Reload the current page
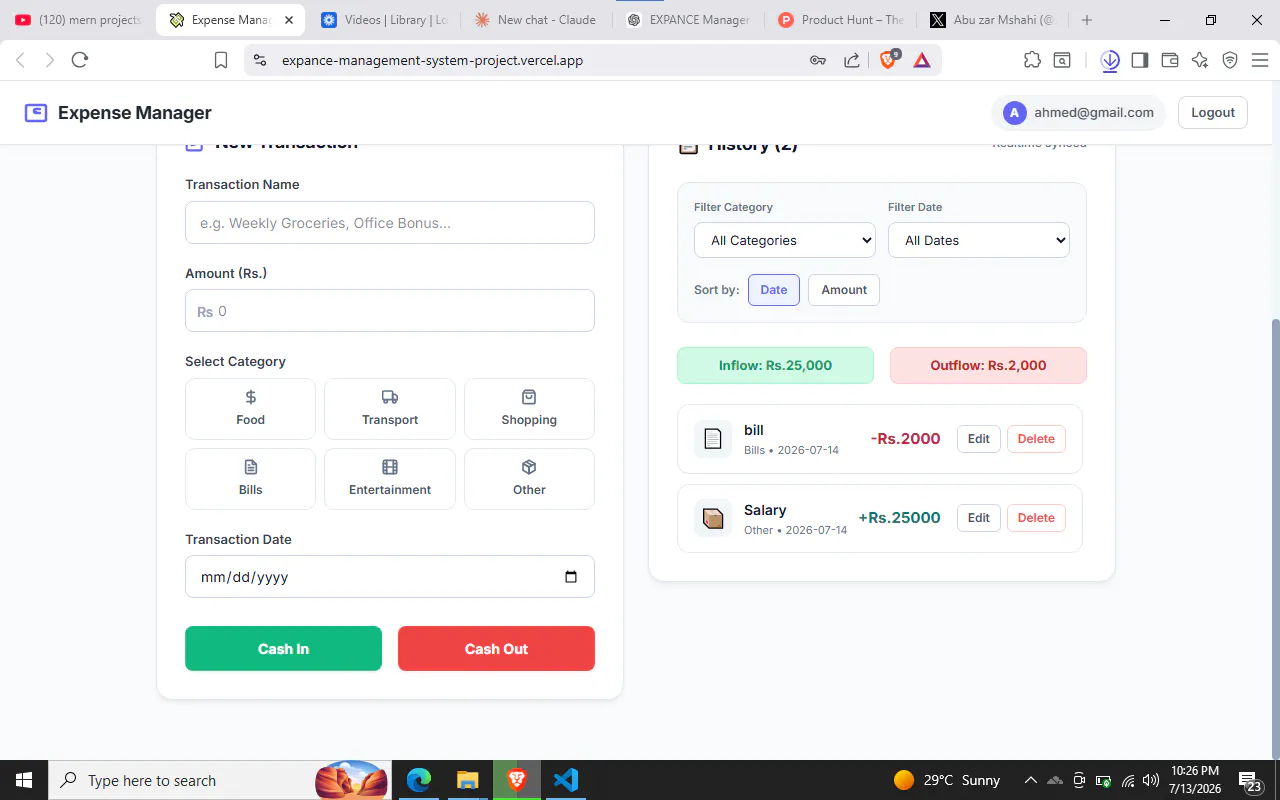 click(80, 60)
